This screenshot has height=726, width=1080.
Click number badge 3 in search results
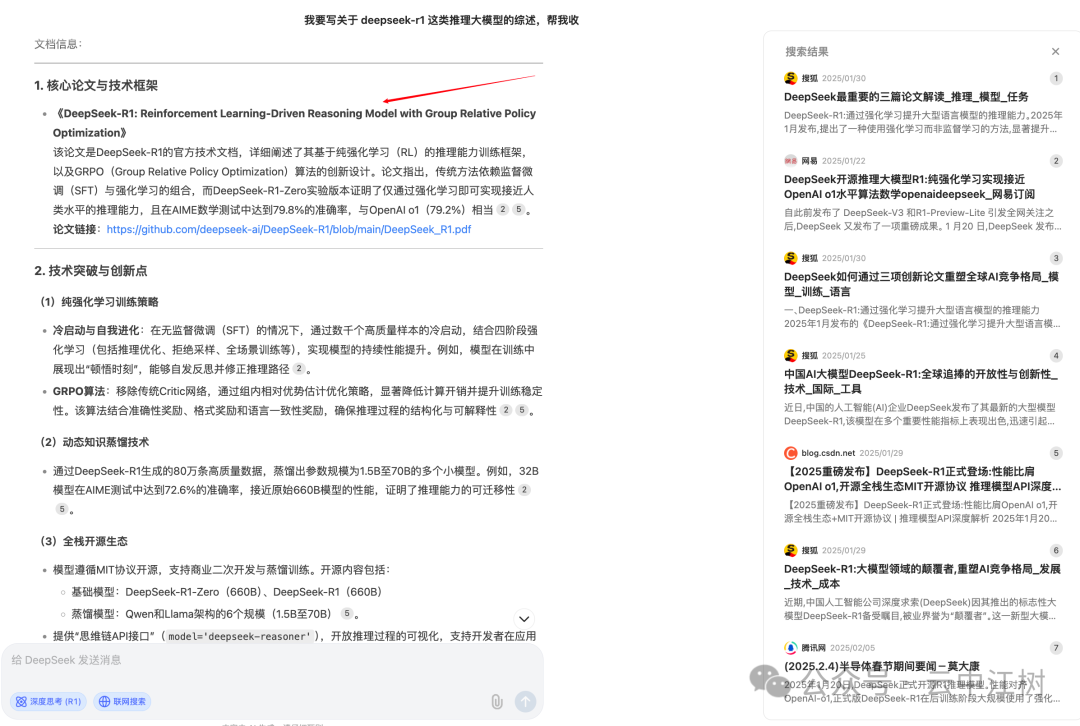[x=1056, y=258]
